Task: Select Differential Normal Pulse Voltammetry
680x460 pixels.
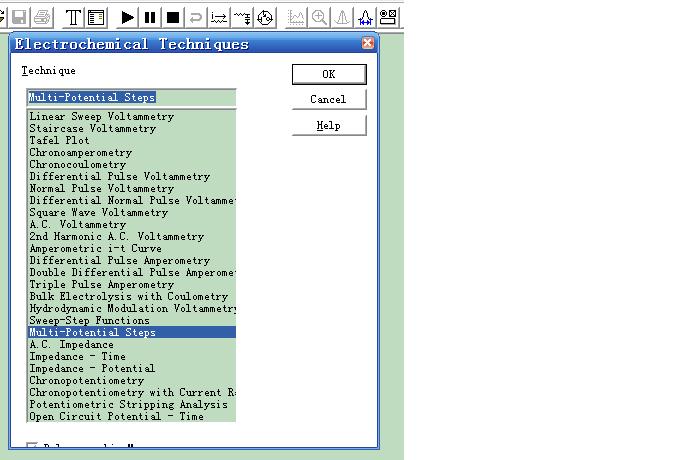Action: click(x=131, y=200)
